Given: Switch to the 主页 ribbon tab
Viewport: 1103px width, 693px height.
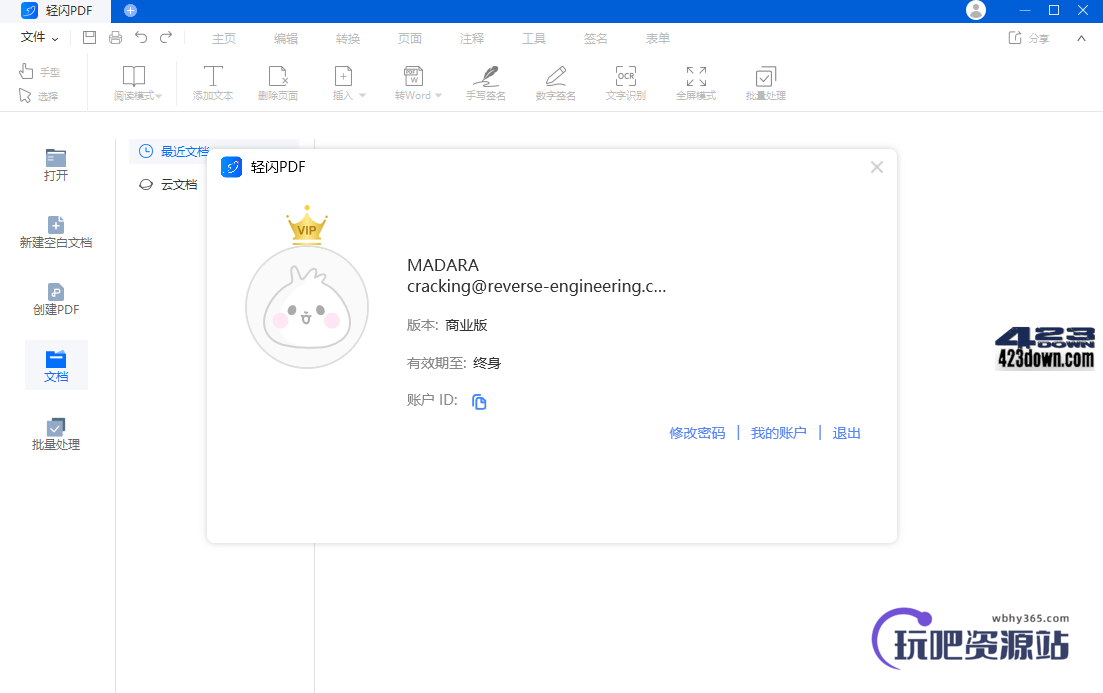Looking at the screenshot, I should click(224, 39).
